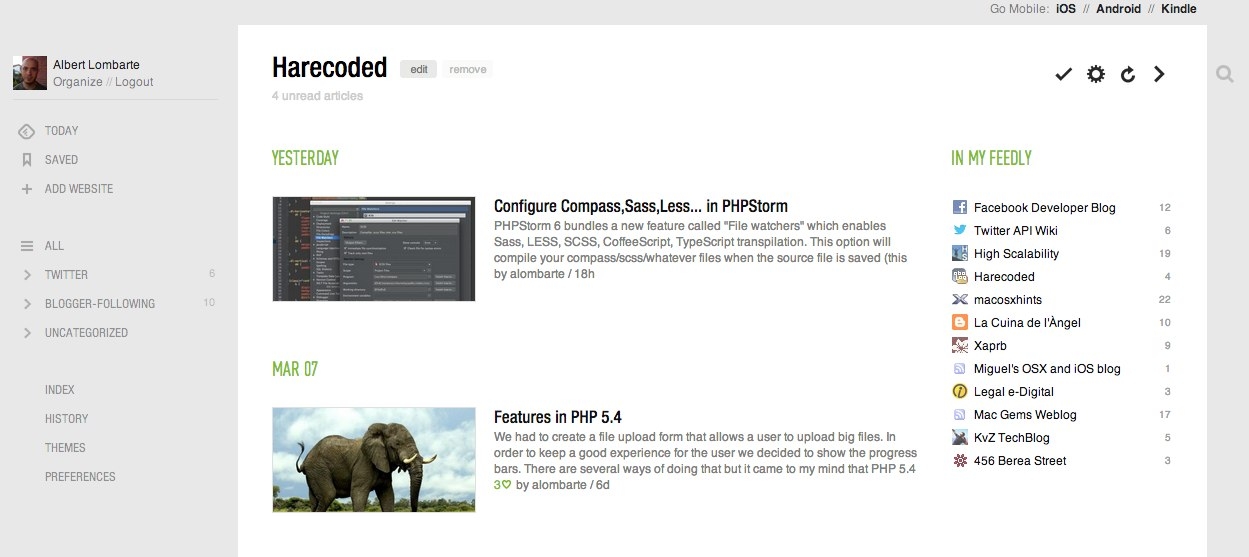1249x557 pixels.
Task: Click 456 Berea Street feed name
Action: tap(1020, 461)
